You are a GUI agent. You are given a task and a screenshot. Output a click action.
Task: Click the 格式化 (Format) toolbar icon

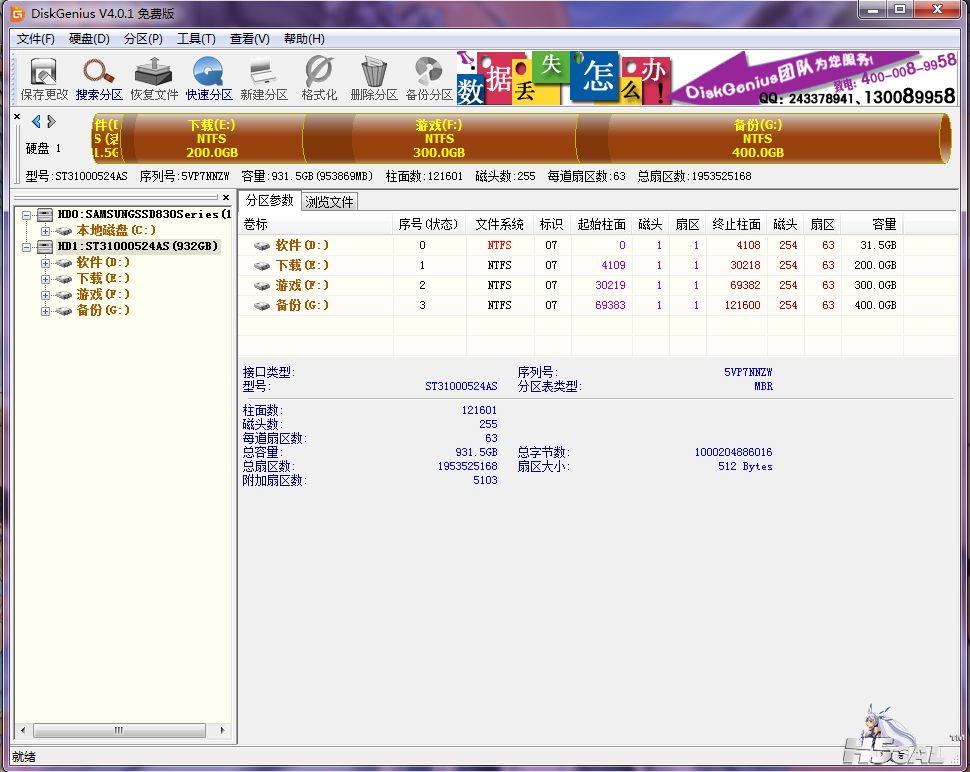319,79
